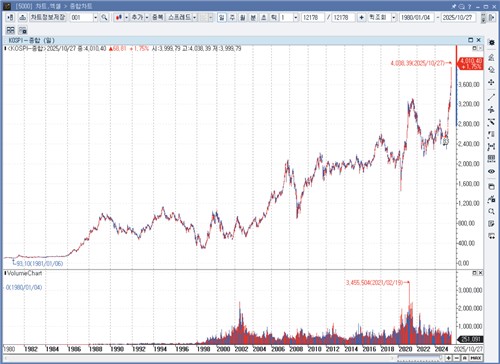
Task: Click the zoom slider handle at the bottom
Action: click(440, 358)
